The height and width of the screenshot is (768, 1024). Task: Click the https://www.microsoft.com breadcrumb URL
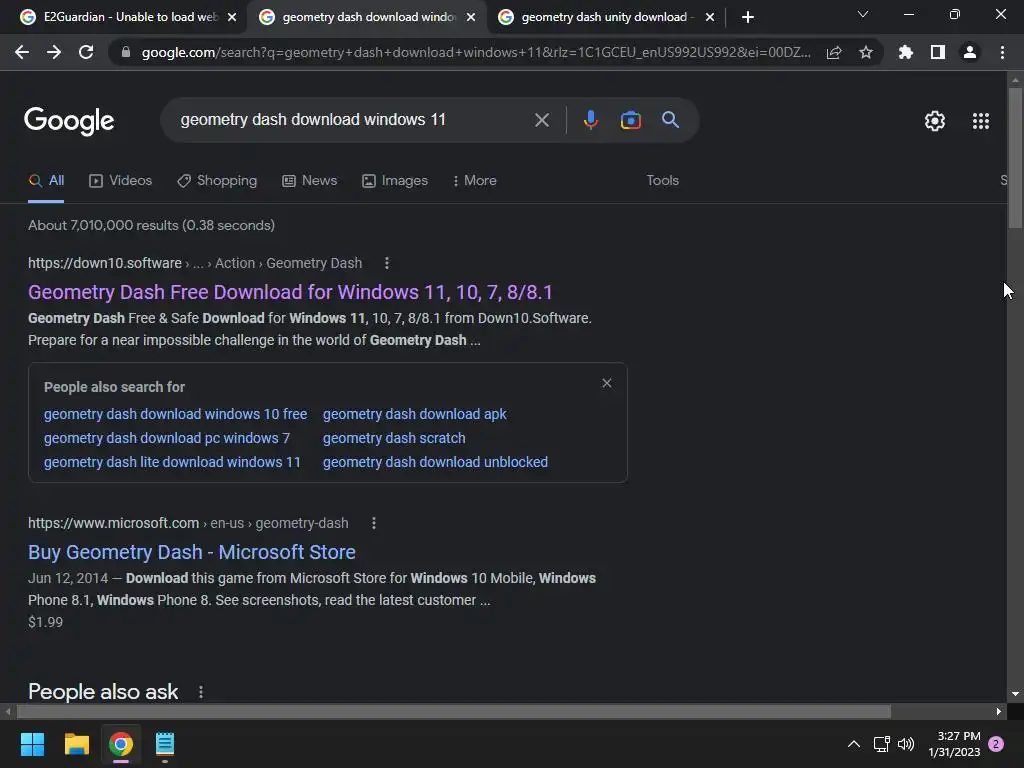tap(113, 523)
